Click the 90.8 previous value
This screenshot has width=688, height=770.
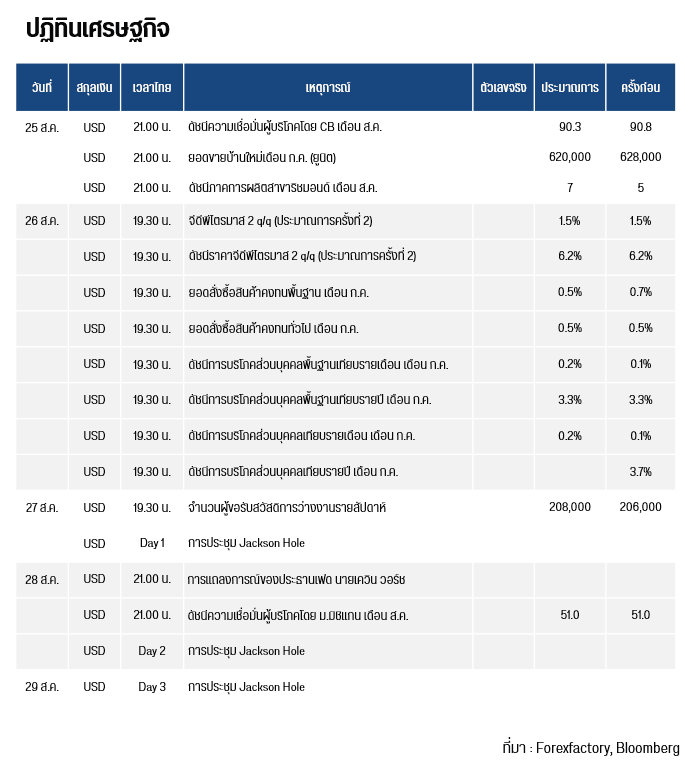pos(640,127)
